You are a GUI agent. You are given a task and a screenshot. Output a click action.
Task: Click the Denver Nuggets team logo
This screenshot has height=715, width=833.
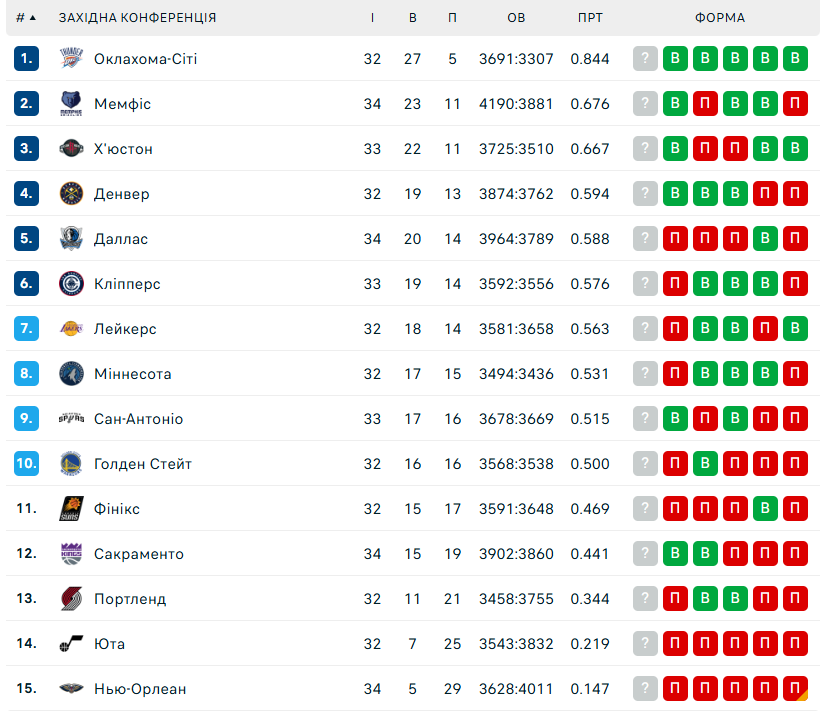pos(71,193)
